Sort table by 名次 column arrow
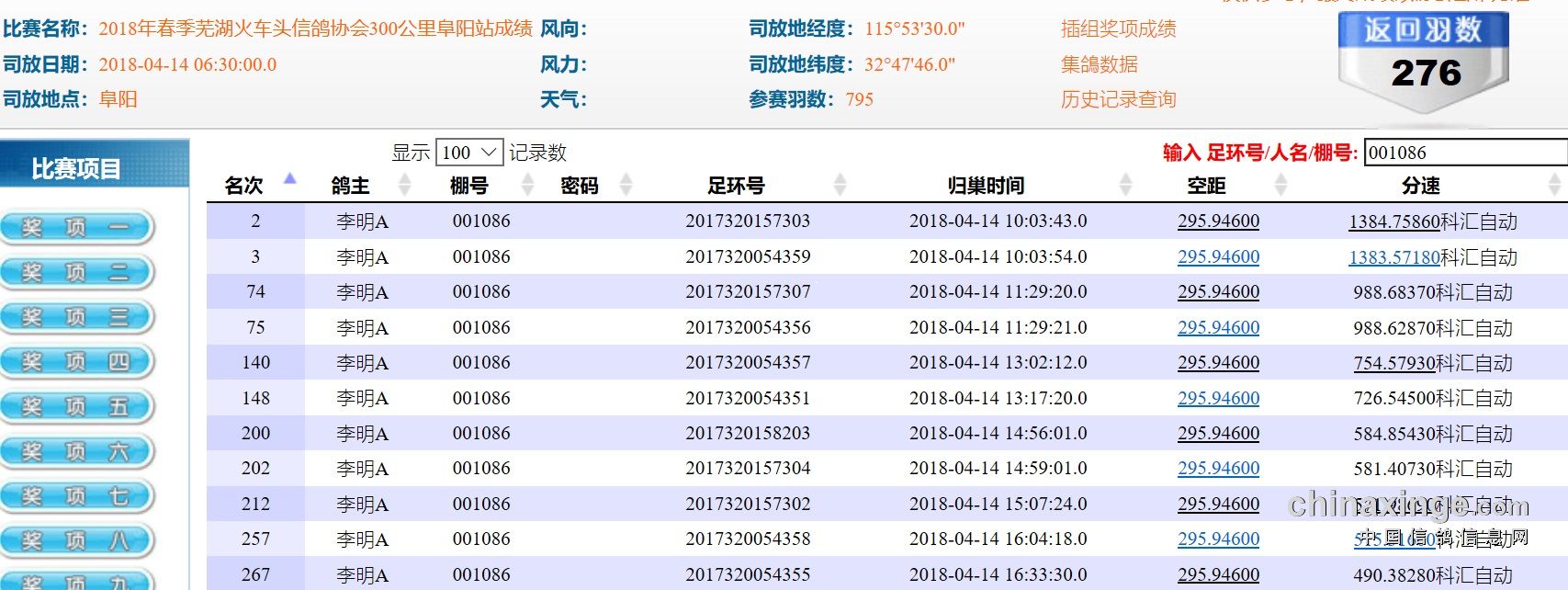 click(290, 180)
